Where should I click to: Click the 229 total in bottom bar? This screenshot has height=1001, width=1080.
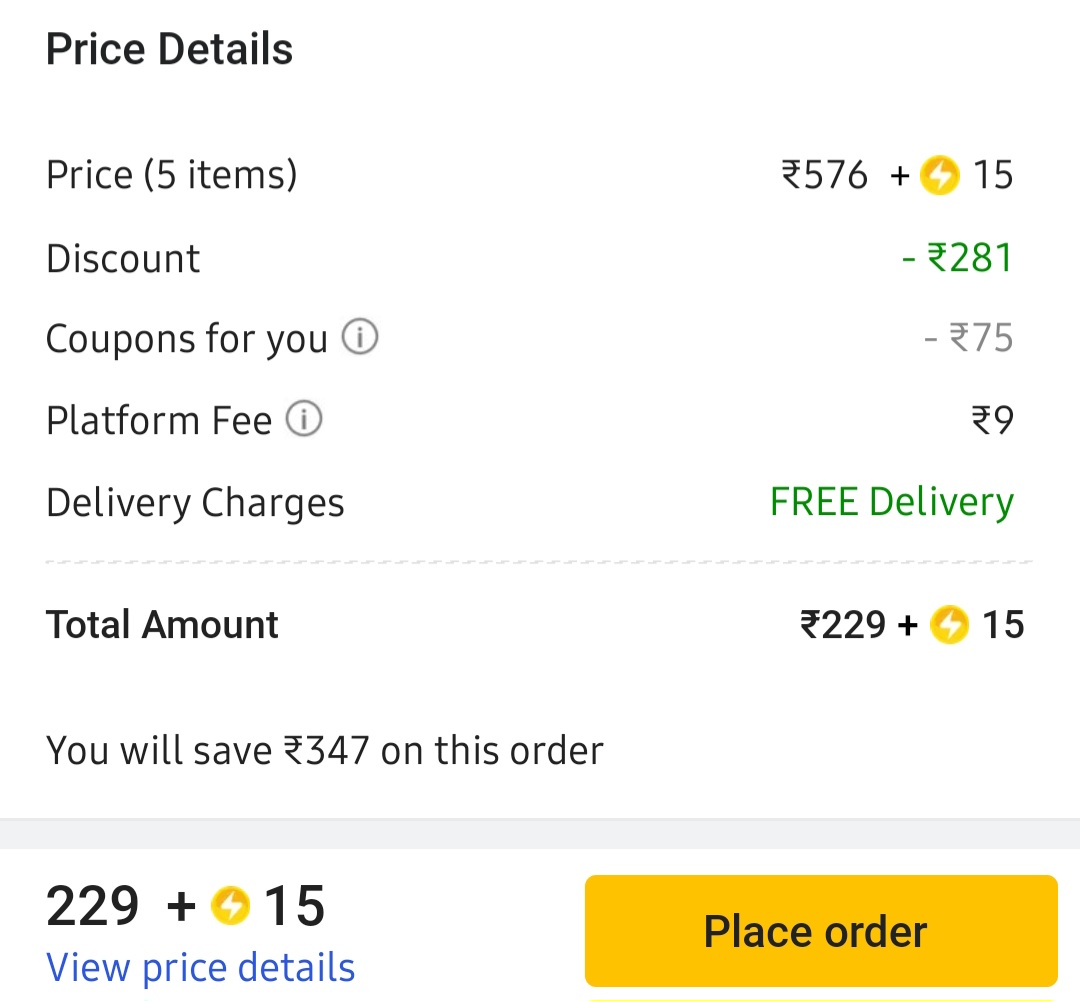pyautogui.click(x=93, y=906)
